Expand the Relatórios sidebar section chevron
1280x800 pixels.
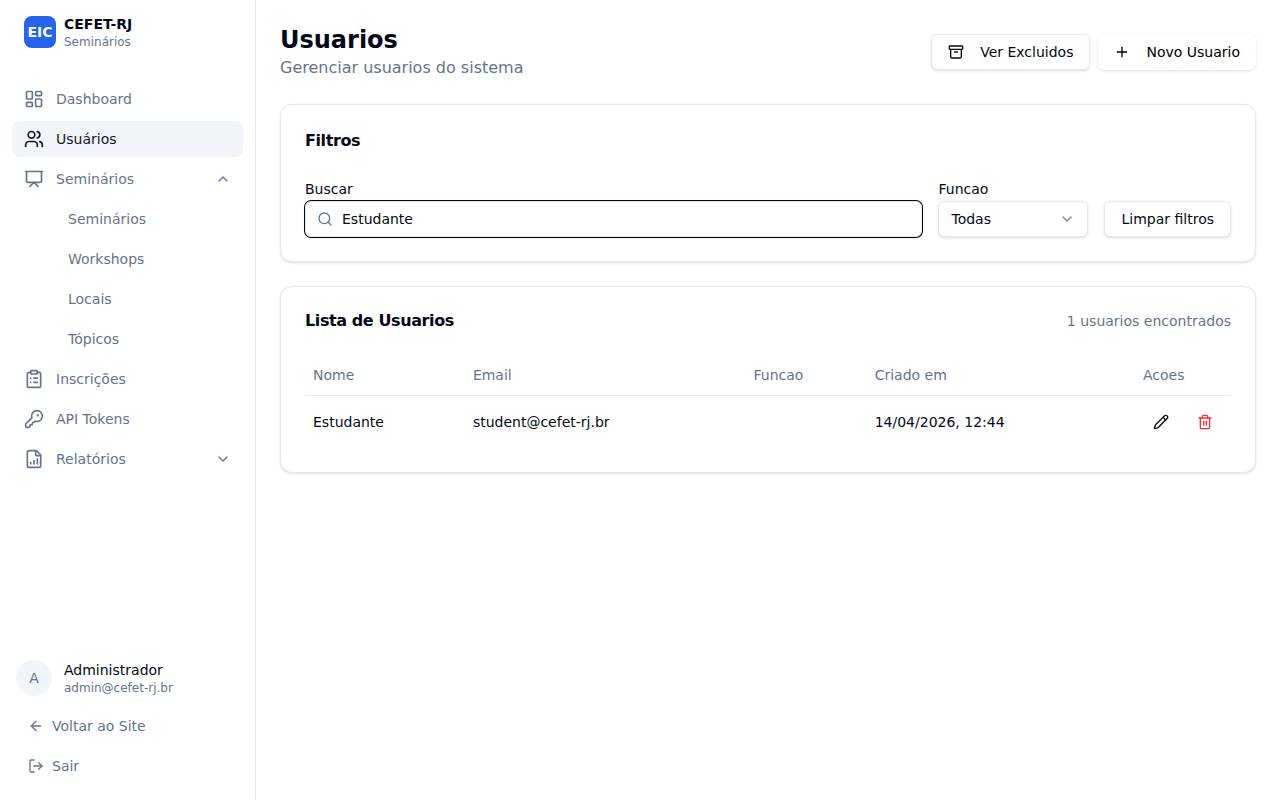tap(223, 459)
